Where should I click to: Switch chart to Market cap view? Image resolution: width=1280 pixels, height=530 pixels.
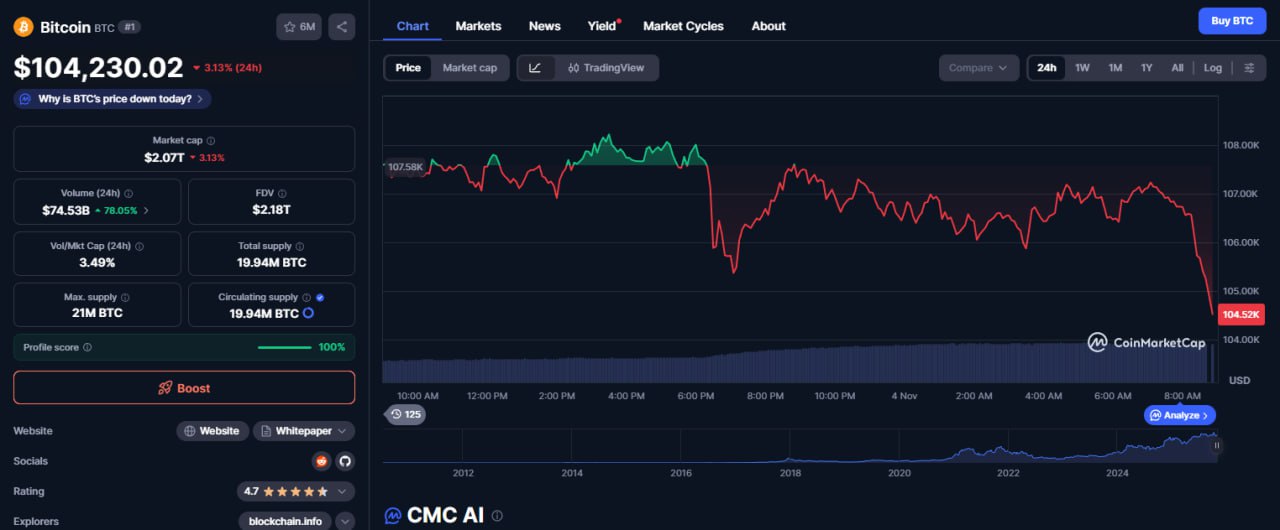[x=469, y=68]
